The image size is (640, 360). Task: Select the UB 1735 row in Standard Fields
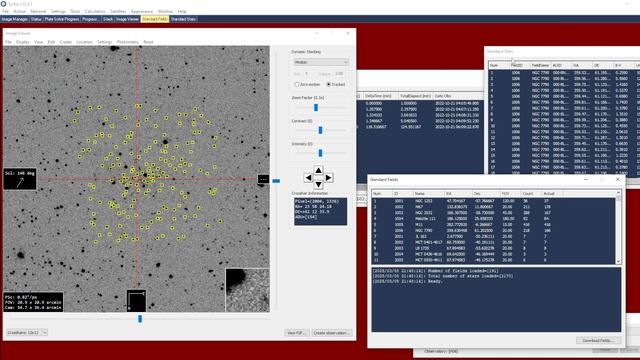494,248
